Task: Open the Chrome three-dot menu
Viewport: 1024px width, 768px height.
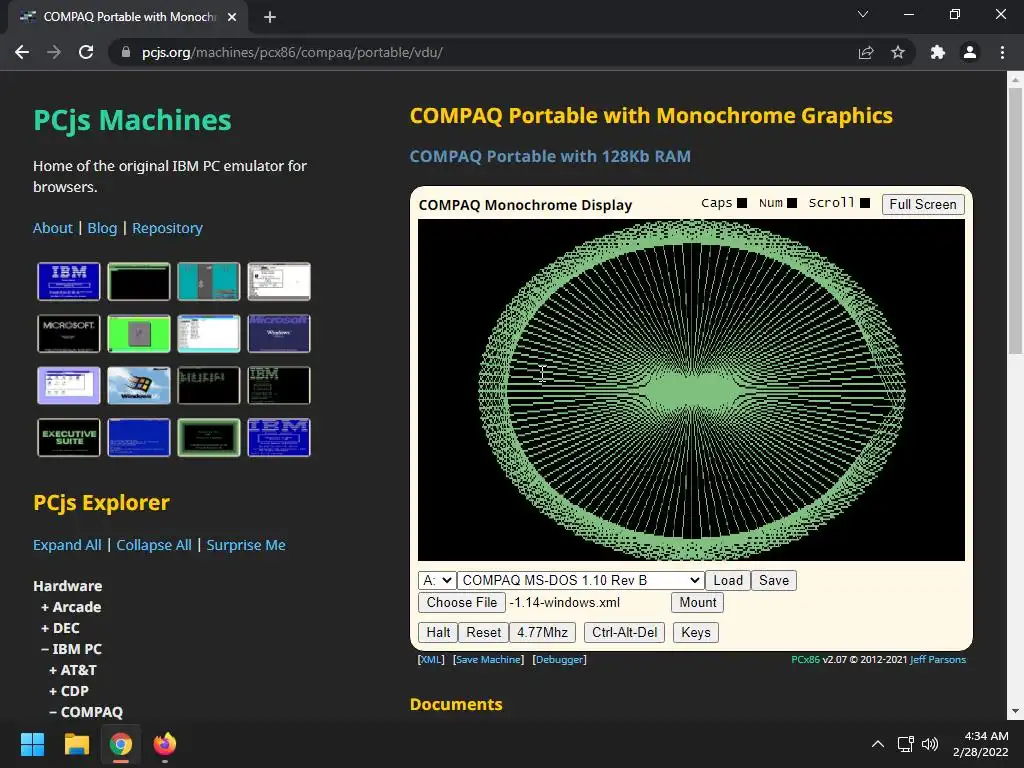Action: pyautogui.click(x=1002, y=52)
